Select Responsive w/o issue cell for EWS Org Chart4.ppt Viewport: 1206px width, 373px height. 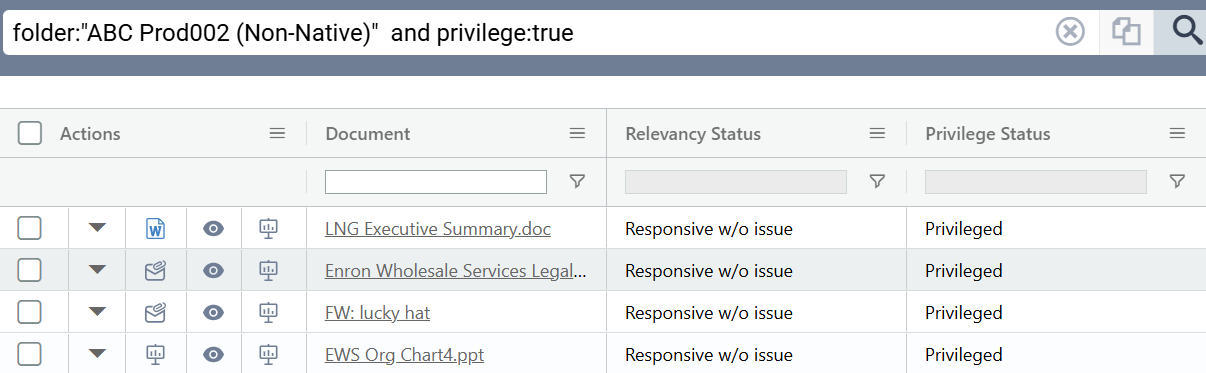click(x=756, y=354)
